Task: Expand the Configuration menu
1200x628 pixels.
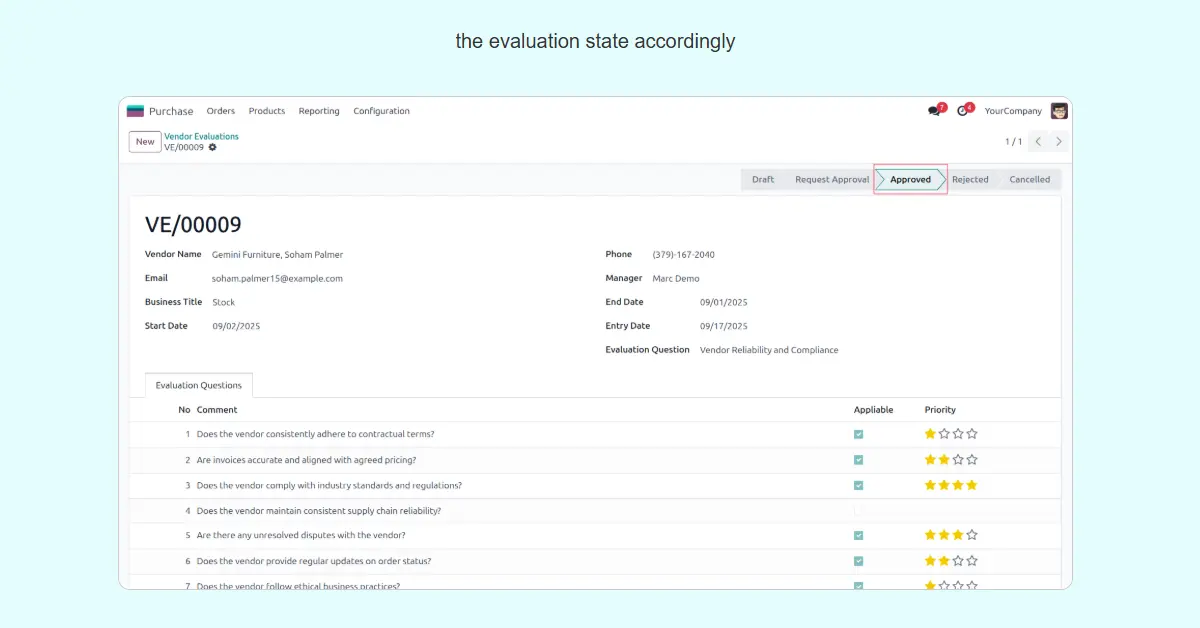Action: coord(381,111)
